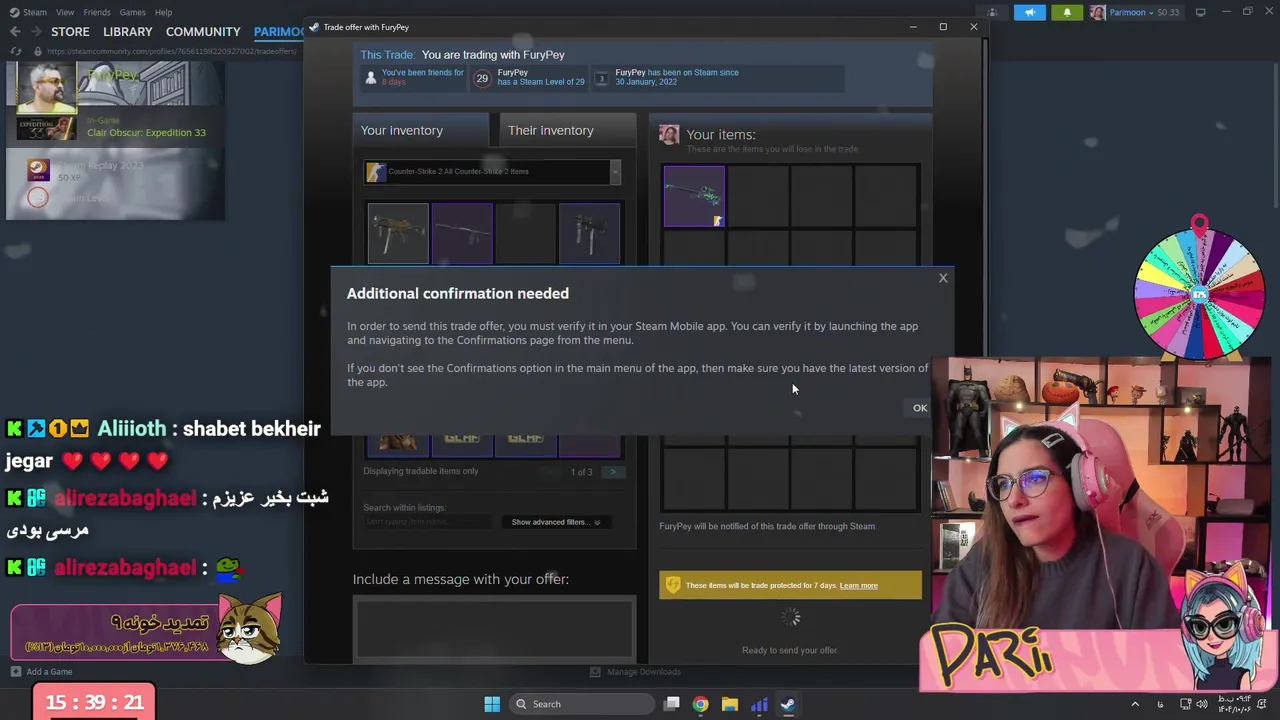
Task: Open the Counter-Strike 2 inventory game dropdown
Action: pos(493,172)
